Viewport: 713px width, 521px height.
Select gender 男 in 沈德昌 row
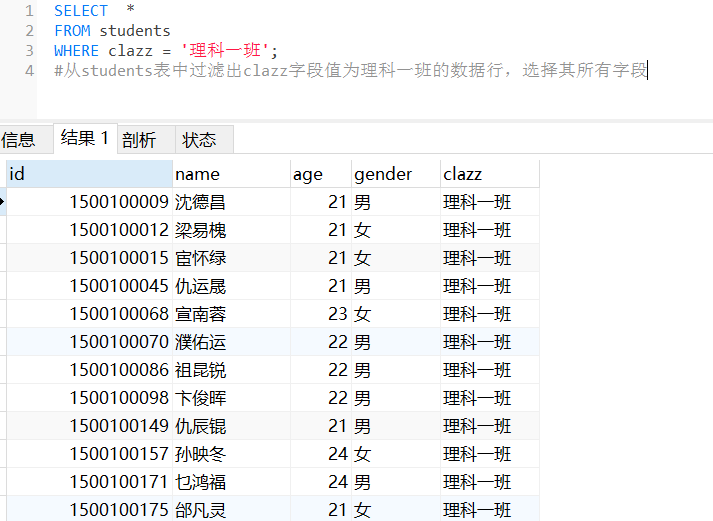[396, 202]
